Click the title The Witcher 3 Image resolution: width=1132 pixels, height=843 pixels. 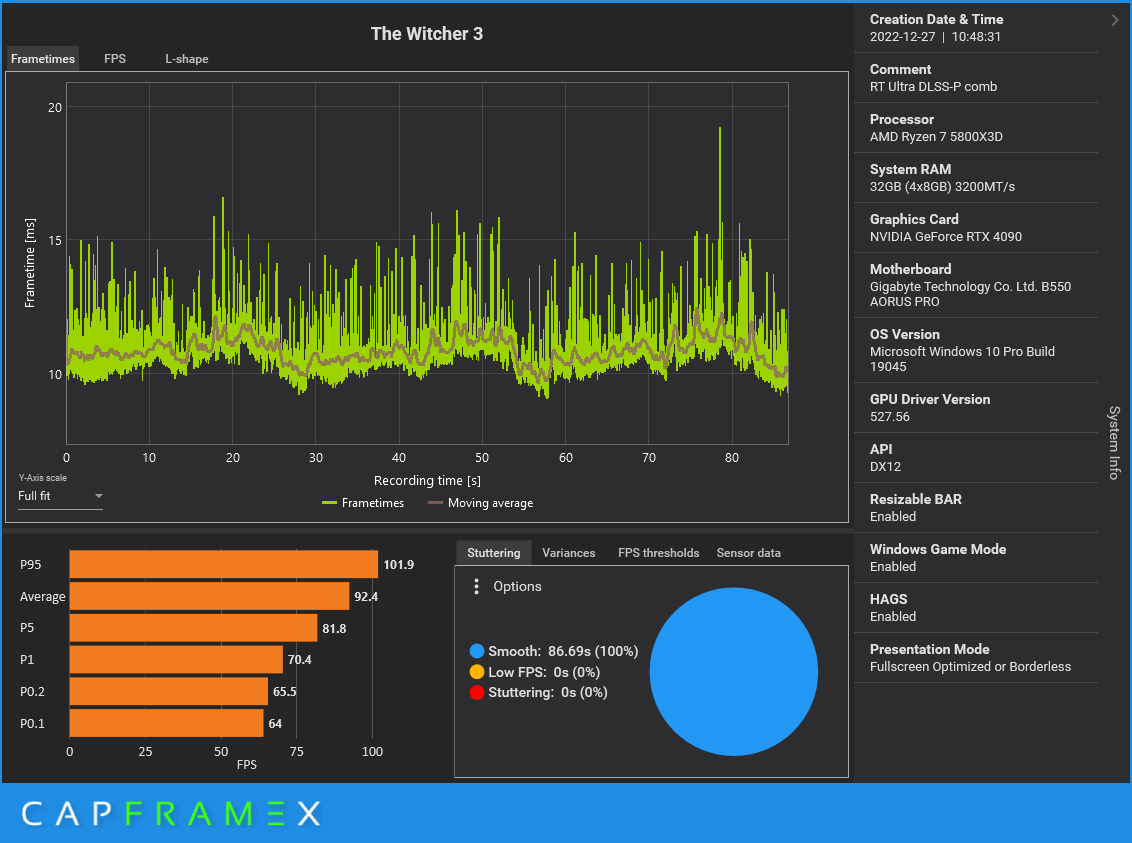(x=427, y=34)
